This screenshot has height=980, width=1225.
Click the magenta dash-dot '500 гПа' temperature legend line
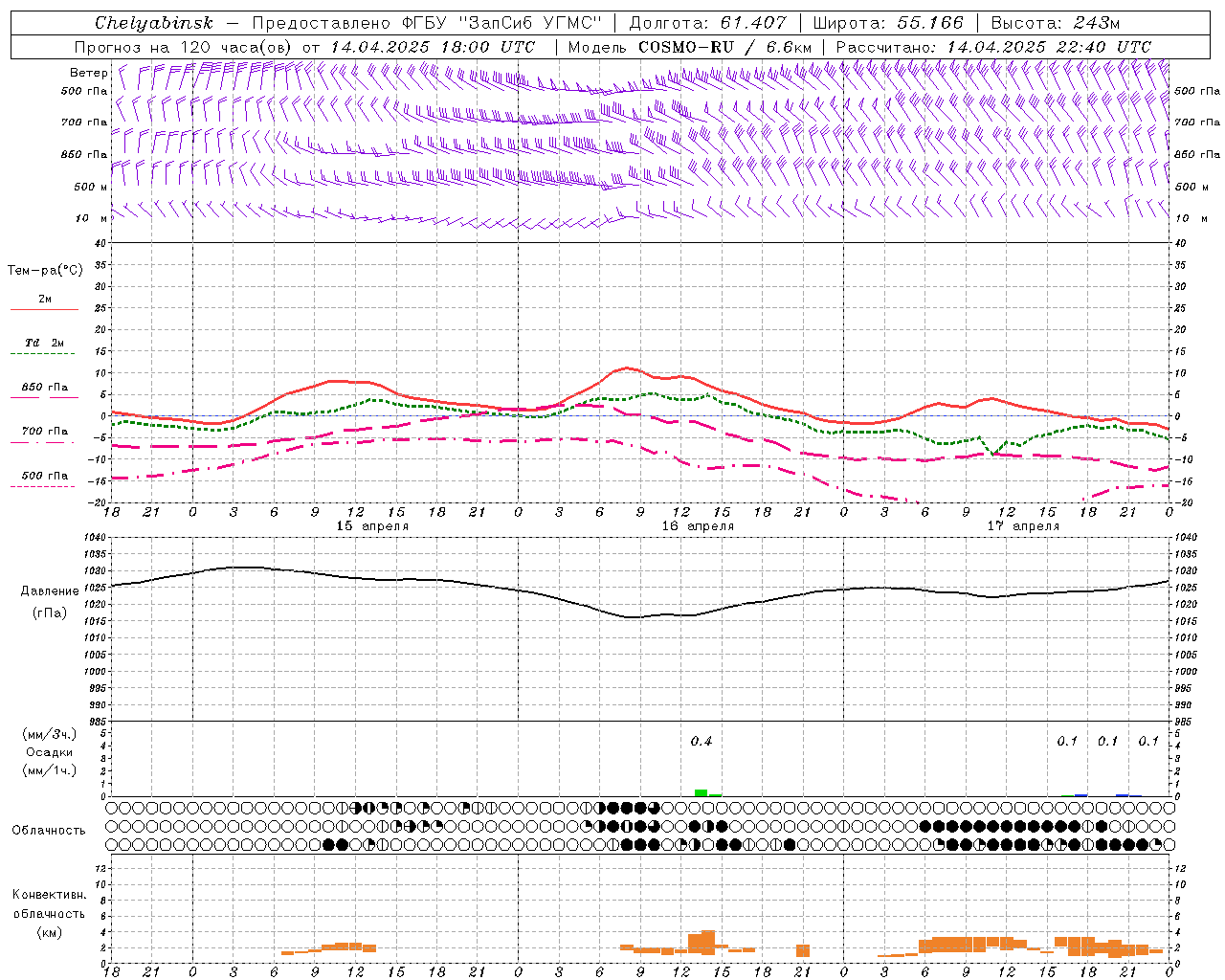pos(43,487)
